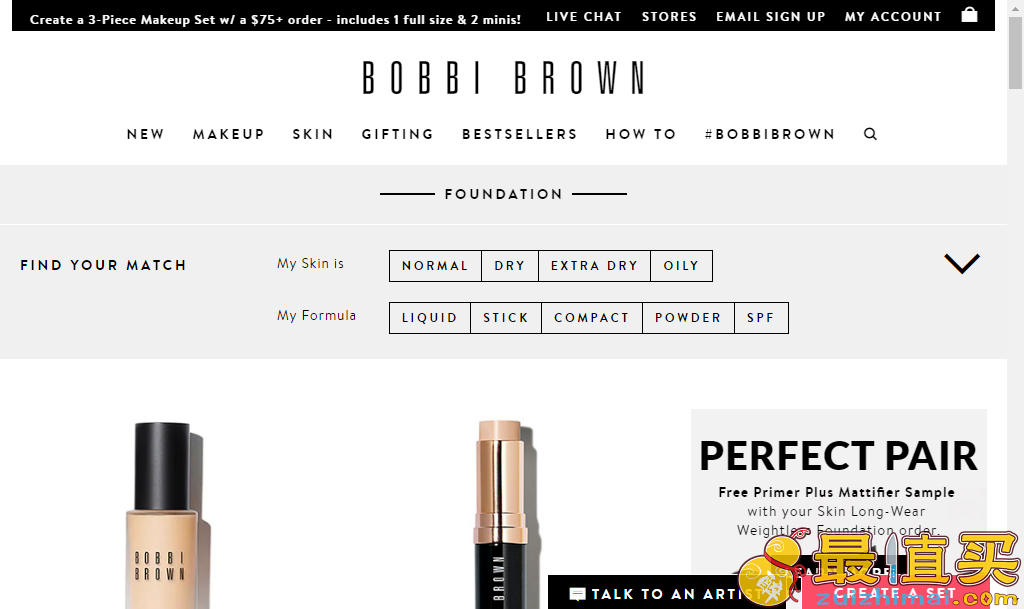
Task: Click Talk to an Artist button
Action: [666, 593]
